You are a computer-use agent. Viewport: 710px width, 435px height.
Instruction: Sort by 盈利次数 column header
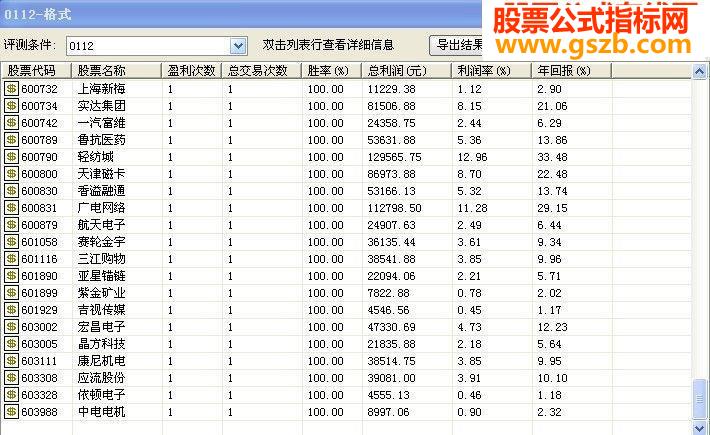coord(192,71)
